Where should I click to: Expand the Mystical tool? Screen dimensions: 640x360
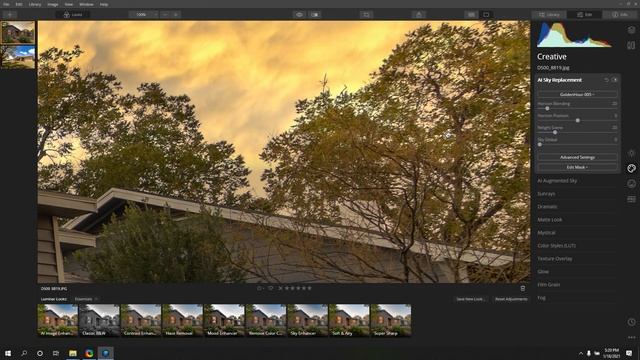coord(547,233)
